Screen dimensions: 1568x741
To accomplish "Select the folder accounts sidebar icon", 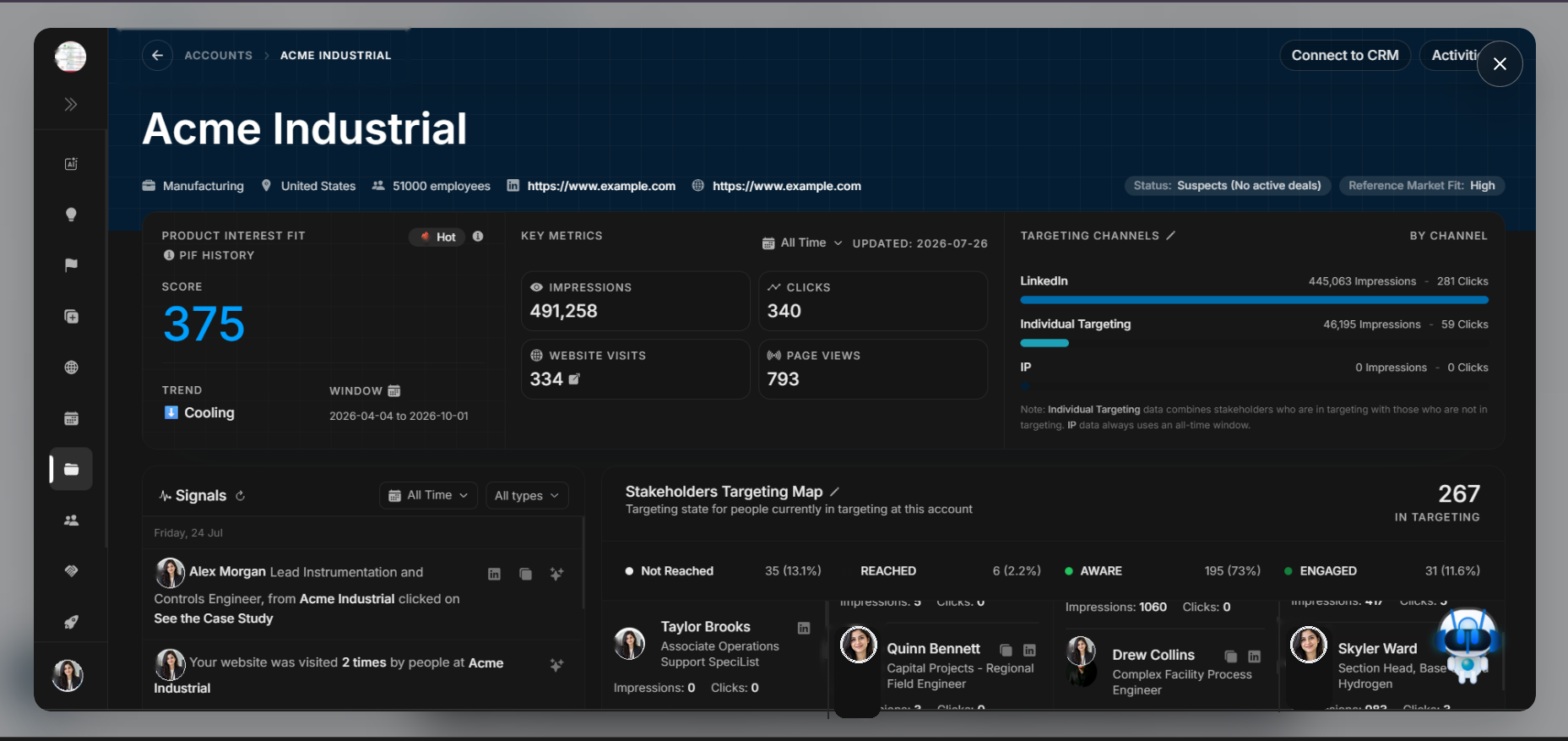I will tap(71, 469).
